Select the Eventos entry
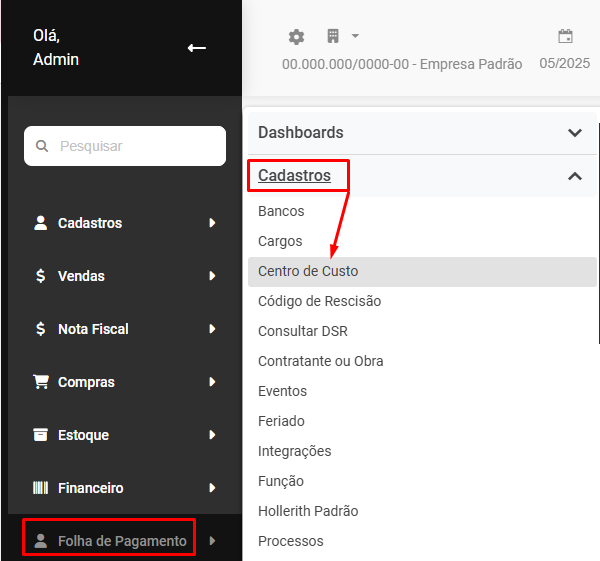 [282, 391]
